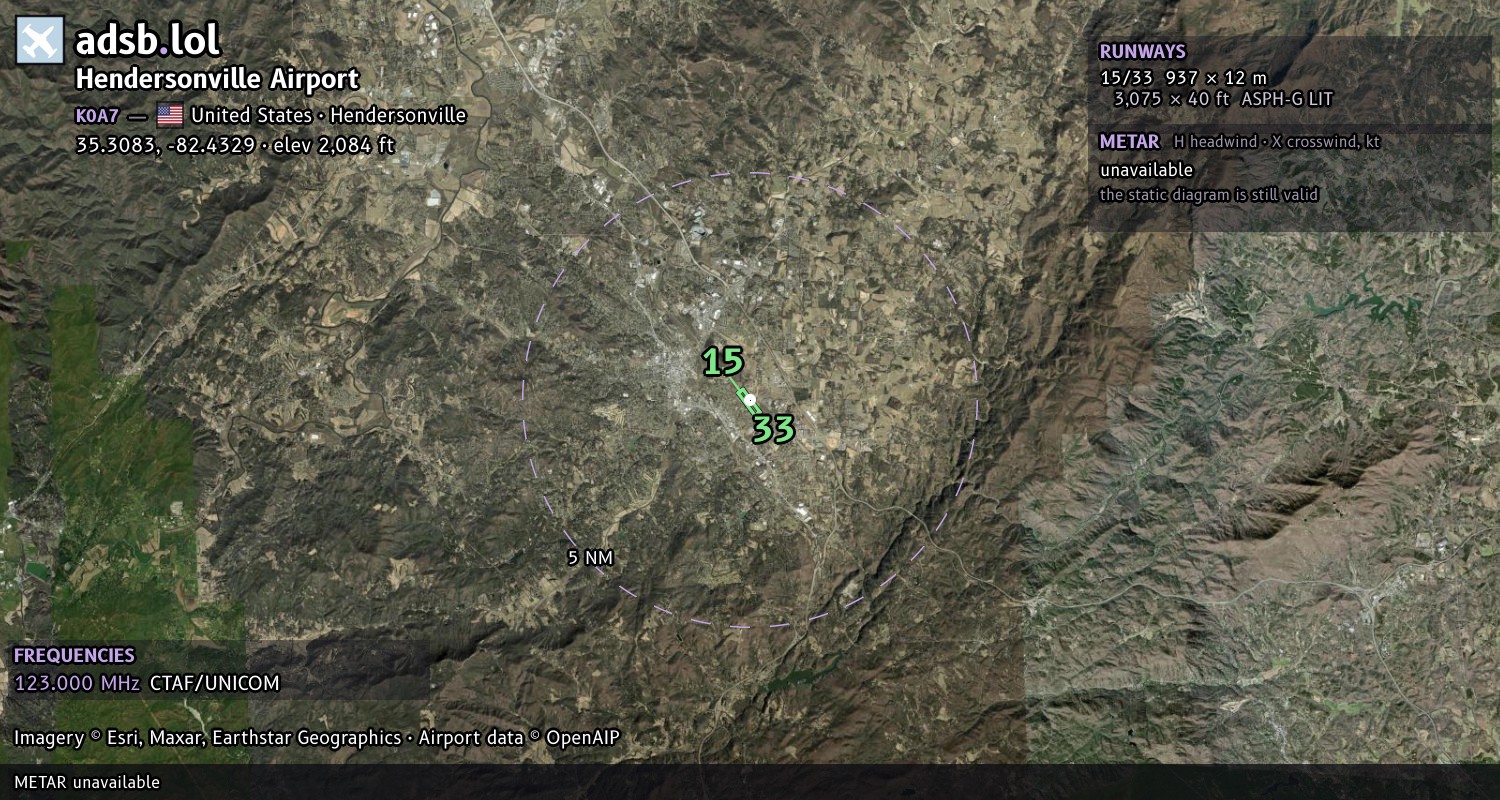This screenshot has width=1500, height=800.
Task: Click the 3,075 × 40 ft ASPH-G LIT line
Action: coord(1223,99)
